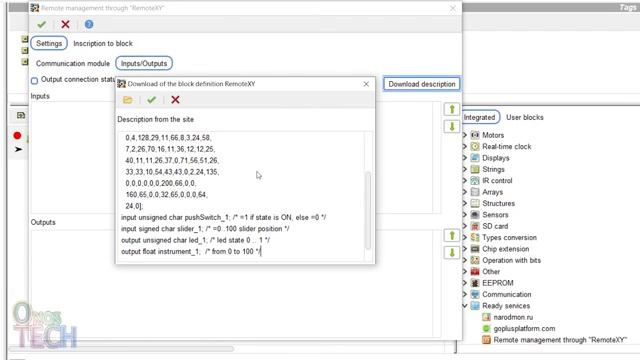Viewport: 640px width, 360px height.
Task: Click the red record circle icon at left
Action: point(17,136)
